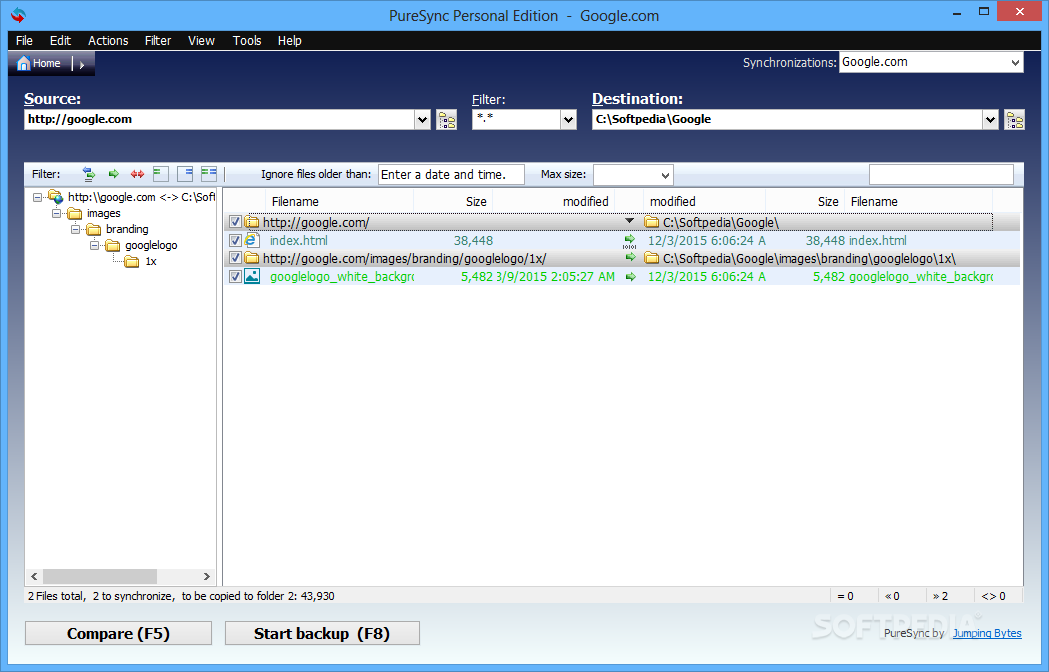1049x672 pixels.
Task: Click the tree scrollbar right arrow
Action: [x=207, y=576]
